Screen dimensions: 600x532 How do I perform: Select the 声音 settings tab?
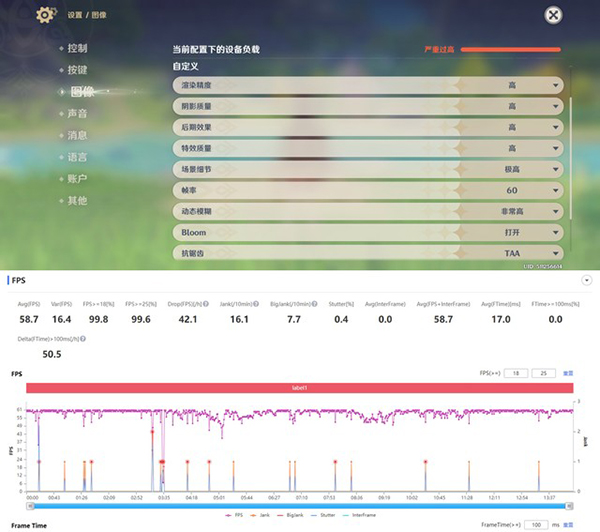click(77, 113)
